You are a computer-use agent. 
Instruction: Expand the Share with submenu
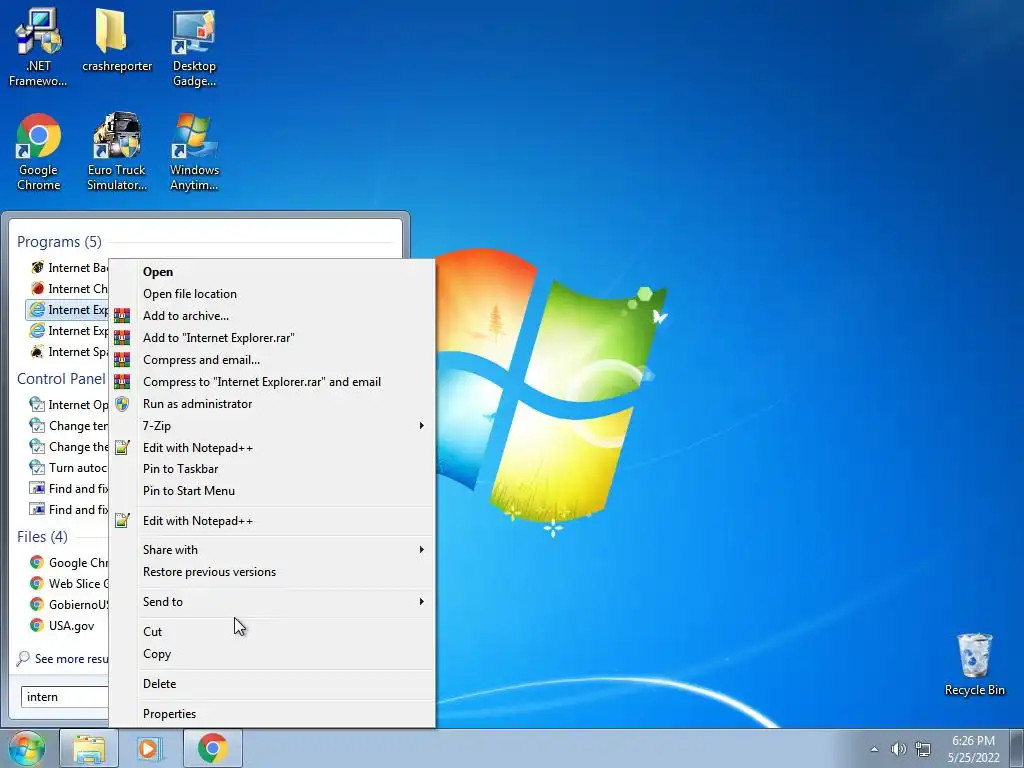pyautogui.click(x=272, y=550)
